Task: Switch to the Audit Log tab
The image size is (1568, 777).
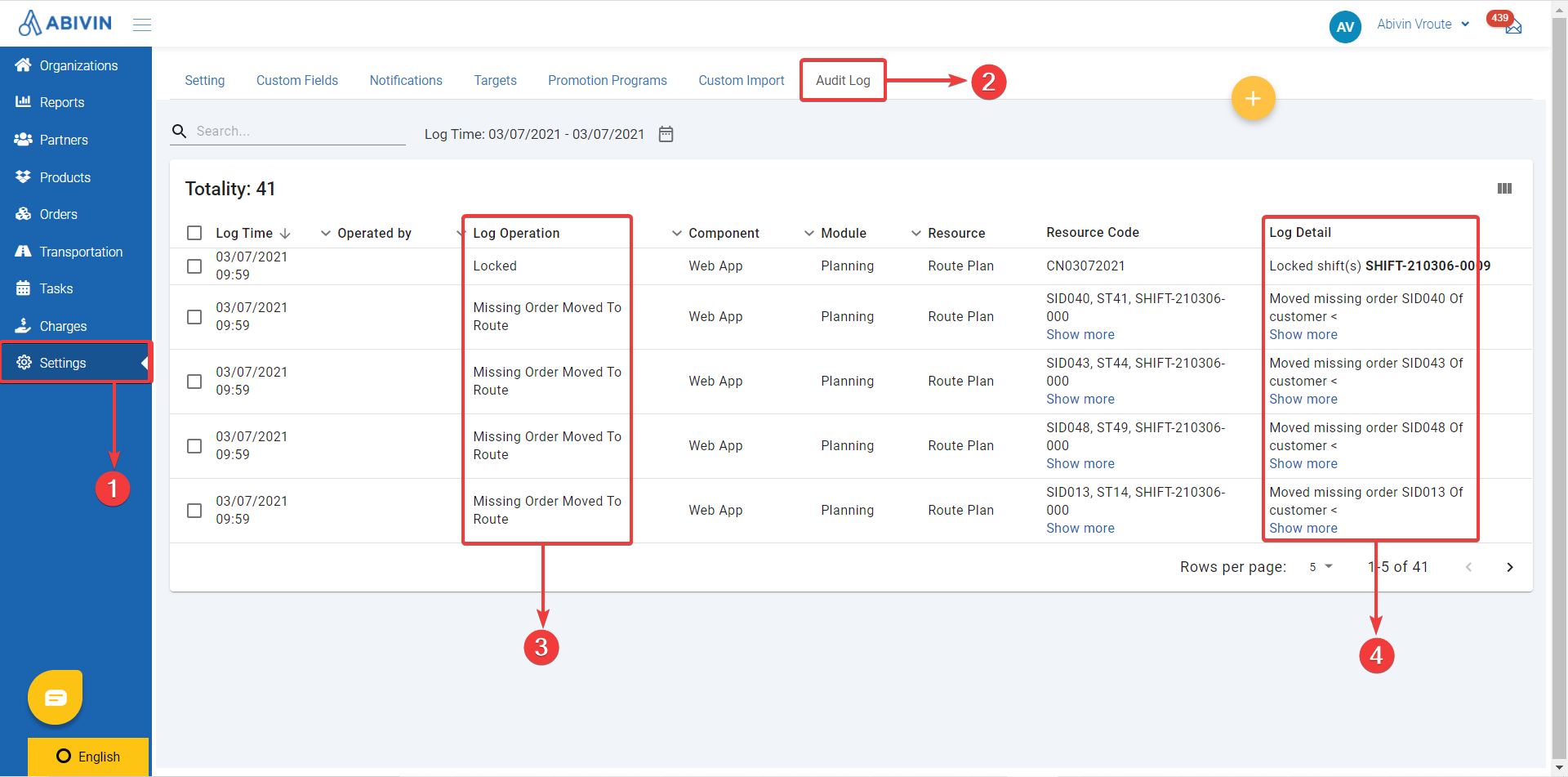Action: (843, 80)
